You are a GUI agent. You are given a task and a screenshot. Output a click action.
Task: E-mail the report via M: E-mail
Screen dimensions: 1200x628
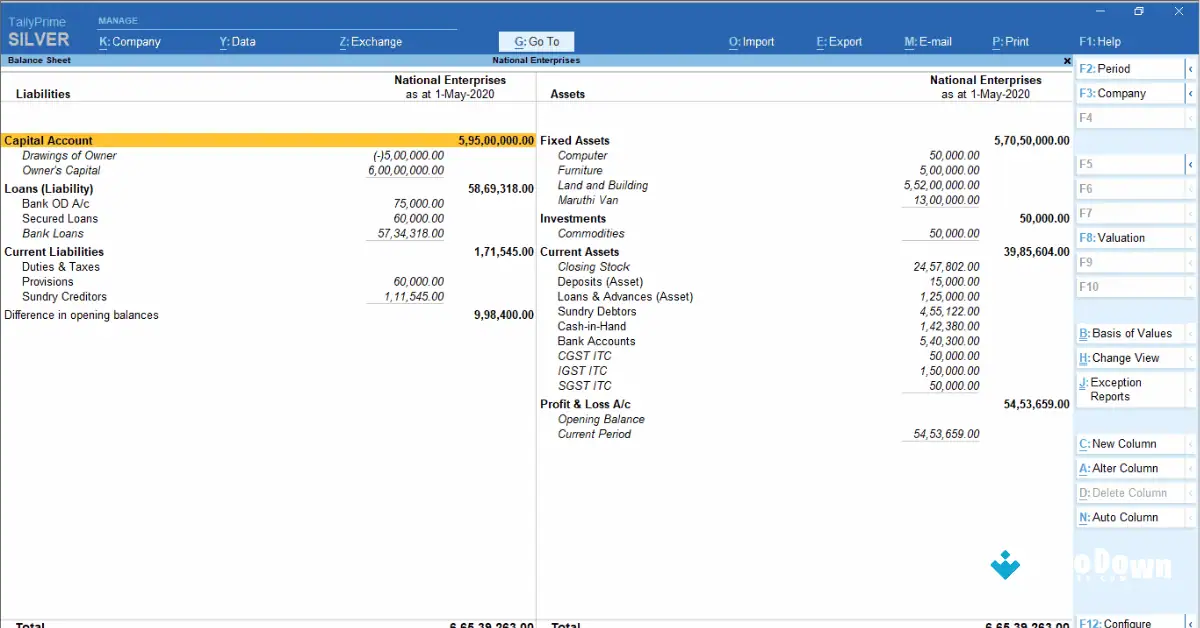pos(926,41)
